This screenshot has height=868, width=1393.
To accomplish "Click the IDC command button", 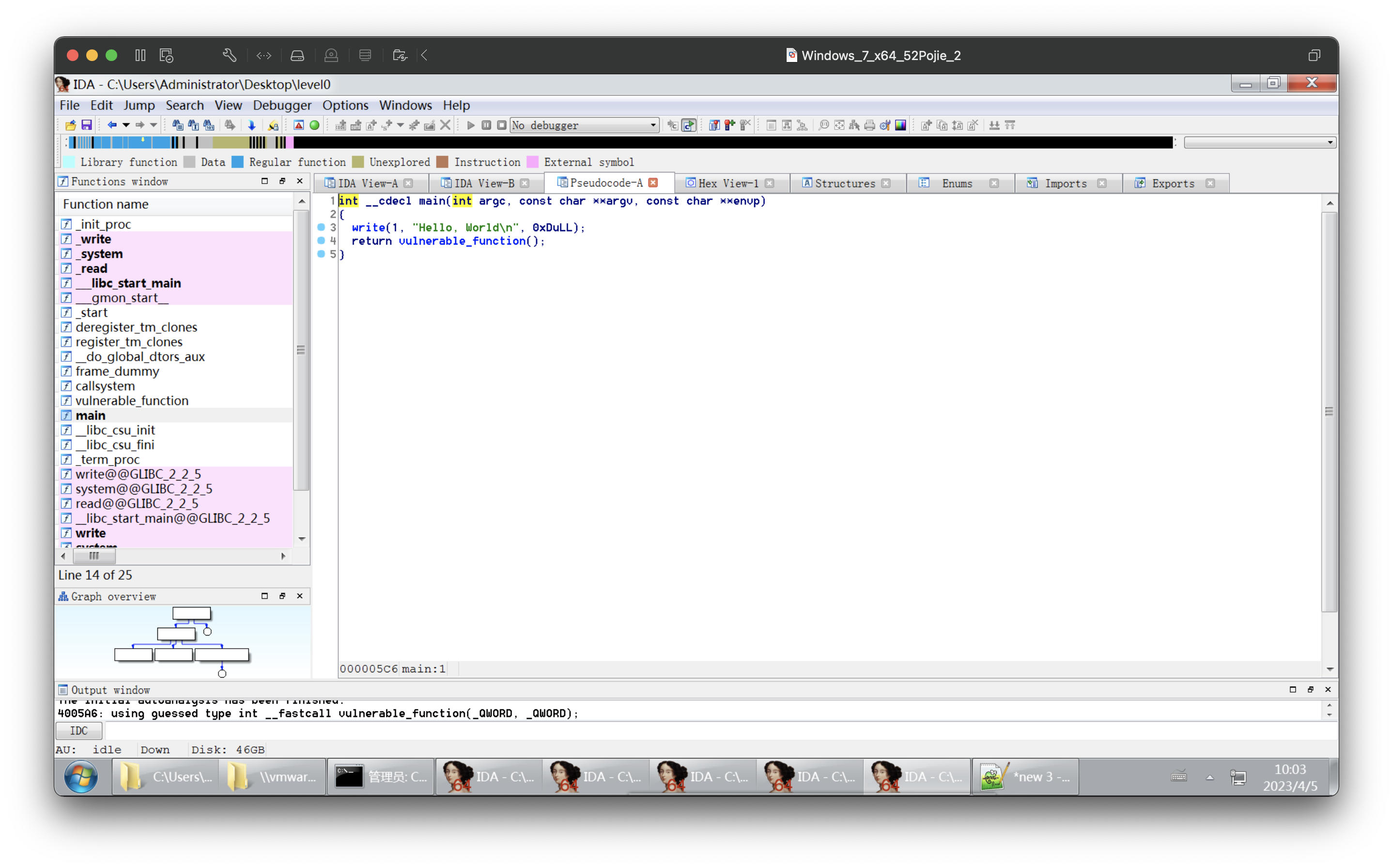I will (x=79, y=731).
